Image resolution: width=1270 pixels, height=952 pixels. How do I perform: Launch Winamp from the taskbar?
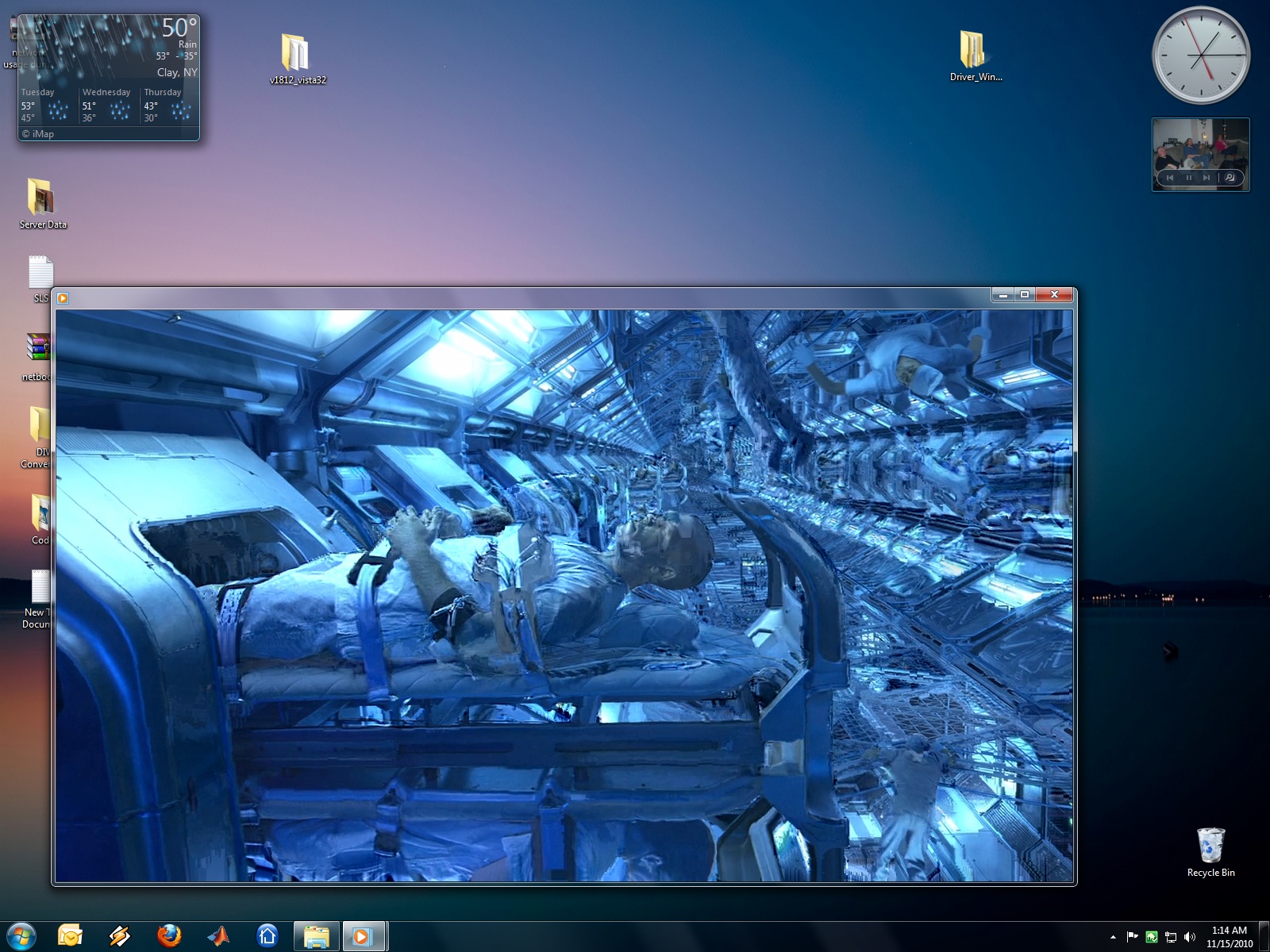point(120,936)
